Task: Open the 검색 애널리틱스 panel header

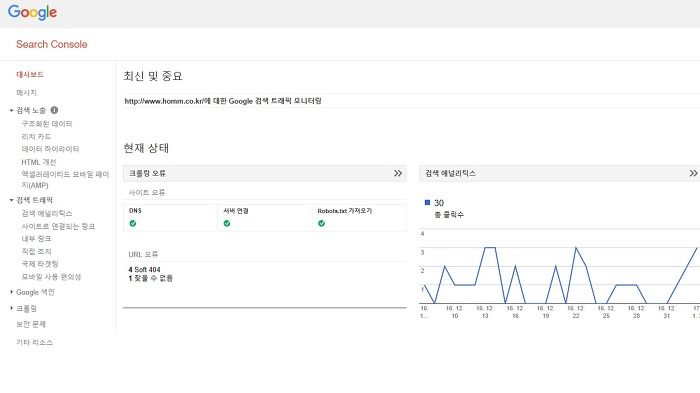Action: (x=560, y=173)
